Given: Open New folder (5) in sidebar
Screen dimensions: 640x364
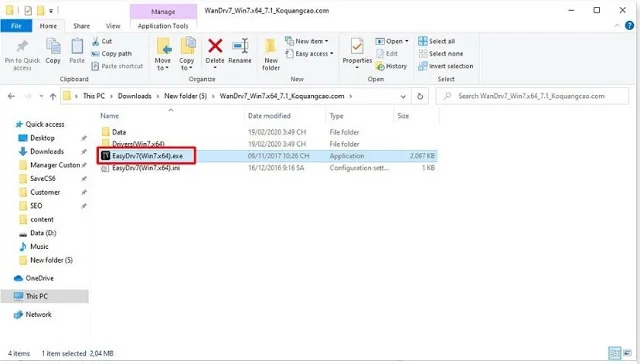Looking at the screenshot, I should coord(51,260).
